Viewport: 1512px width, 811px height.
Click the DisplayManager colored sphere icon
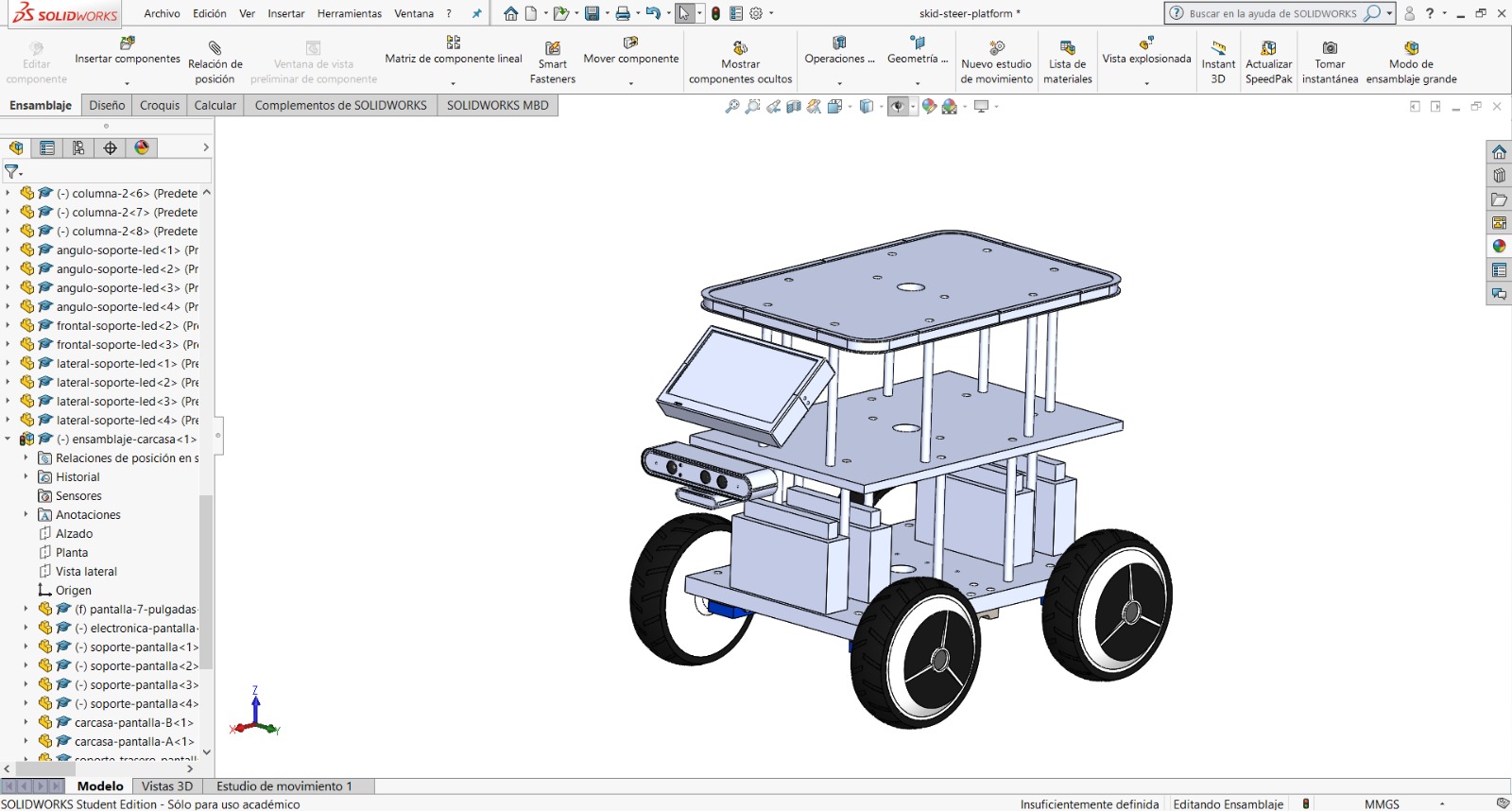(x=142, y=147)
